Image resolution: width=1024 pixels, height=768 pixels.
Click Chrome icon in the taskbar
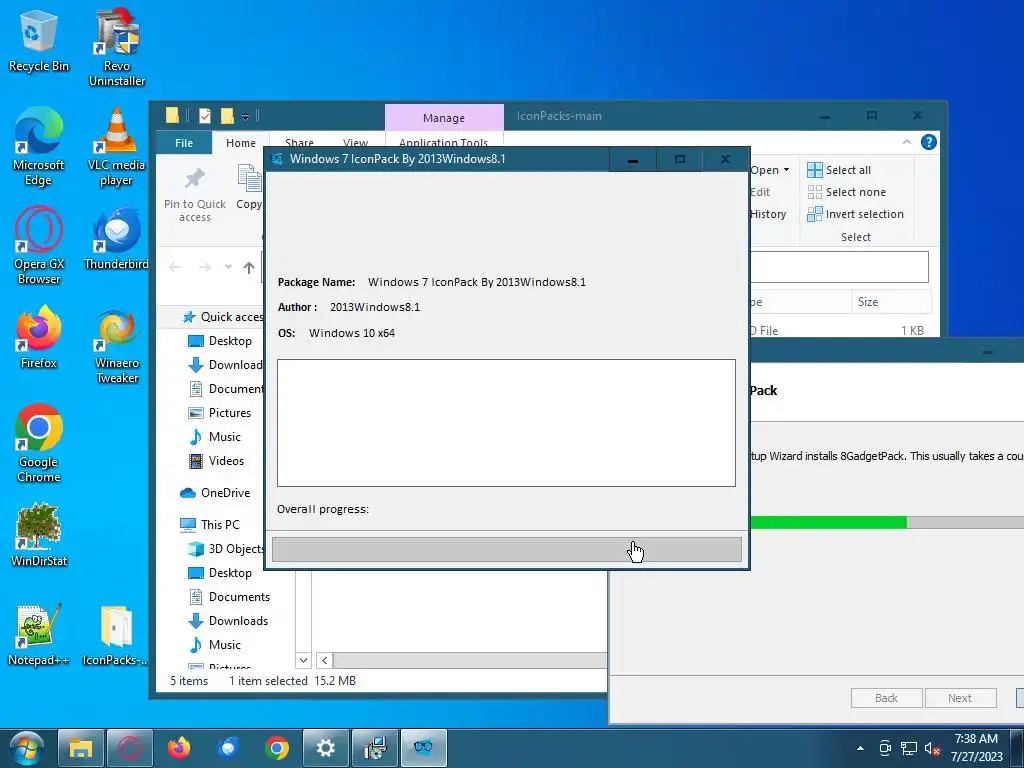(x=277, y=748)
